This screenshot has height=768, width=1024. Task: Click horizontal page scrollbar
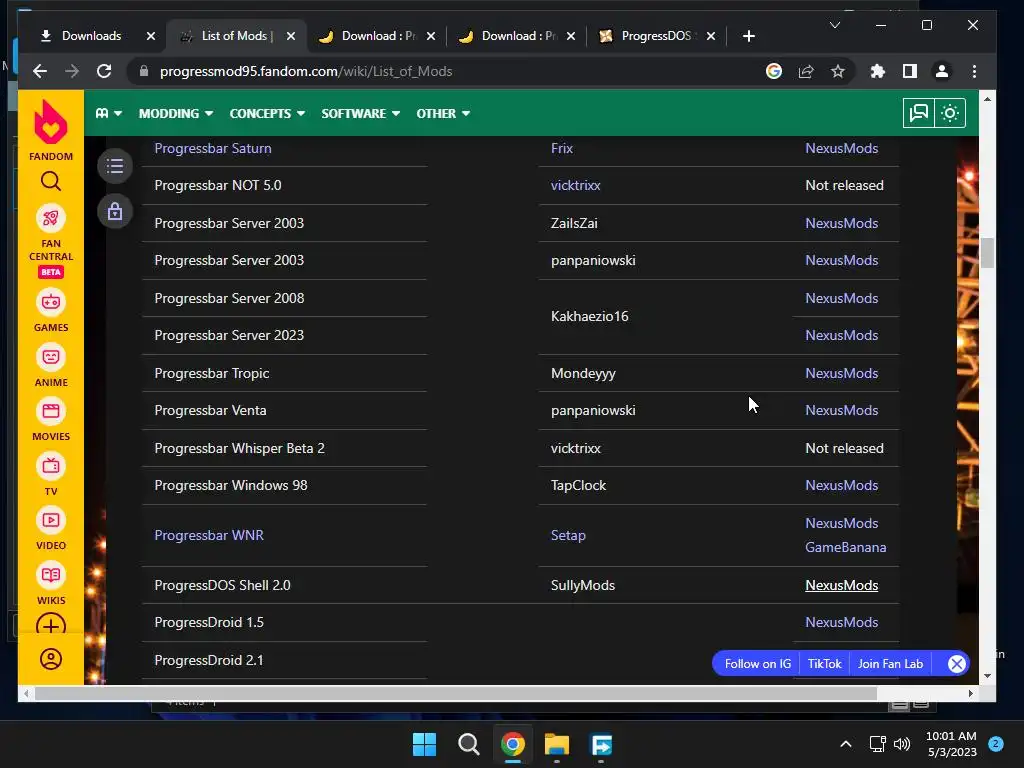coord(456,694)
